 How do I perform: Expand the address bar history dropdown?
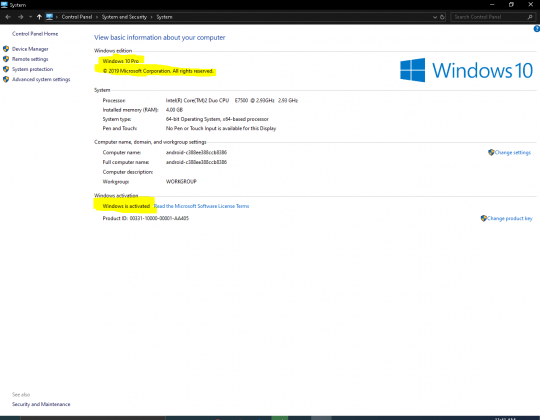pyautogui.click(x=435, y=17)
